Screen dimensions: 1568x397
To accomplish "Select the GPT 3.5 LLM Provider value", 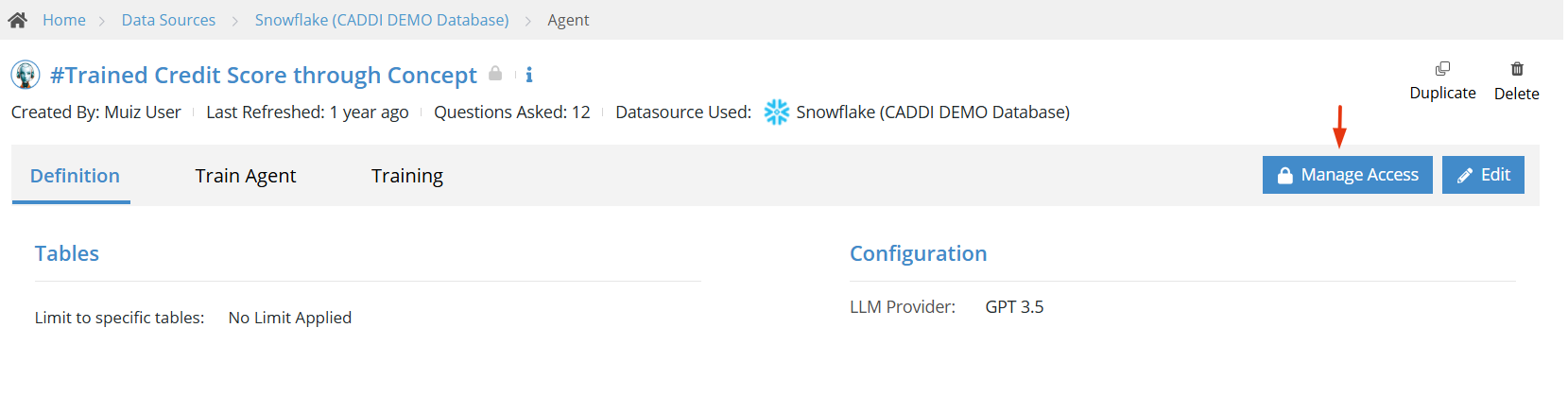I will [1014, 307].
